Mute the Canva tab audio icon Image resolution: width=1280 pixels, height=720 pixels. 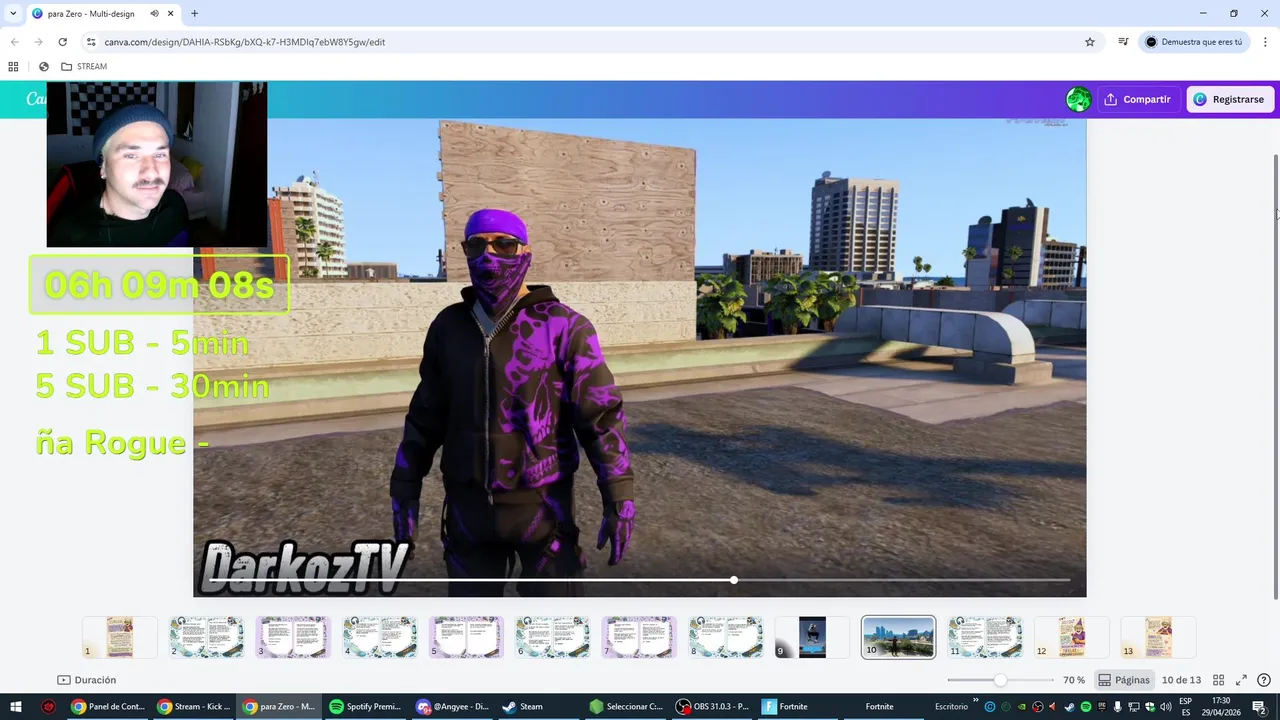(x=154, y=14)
